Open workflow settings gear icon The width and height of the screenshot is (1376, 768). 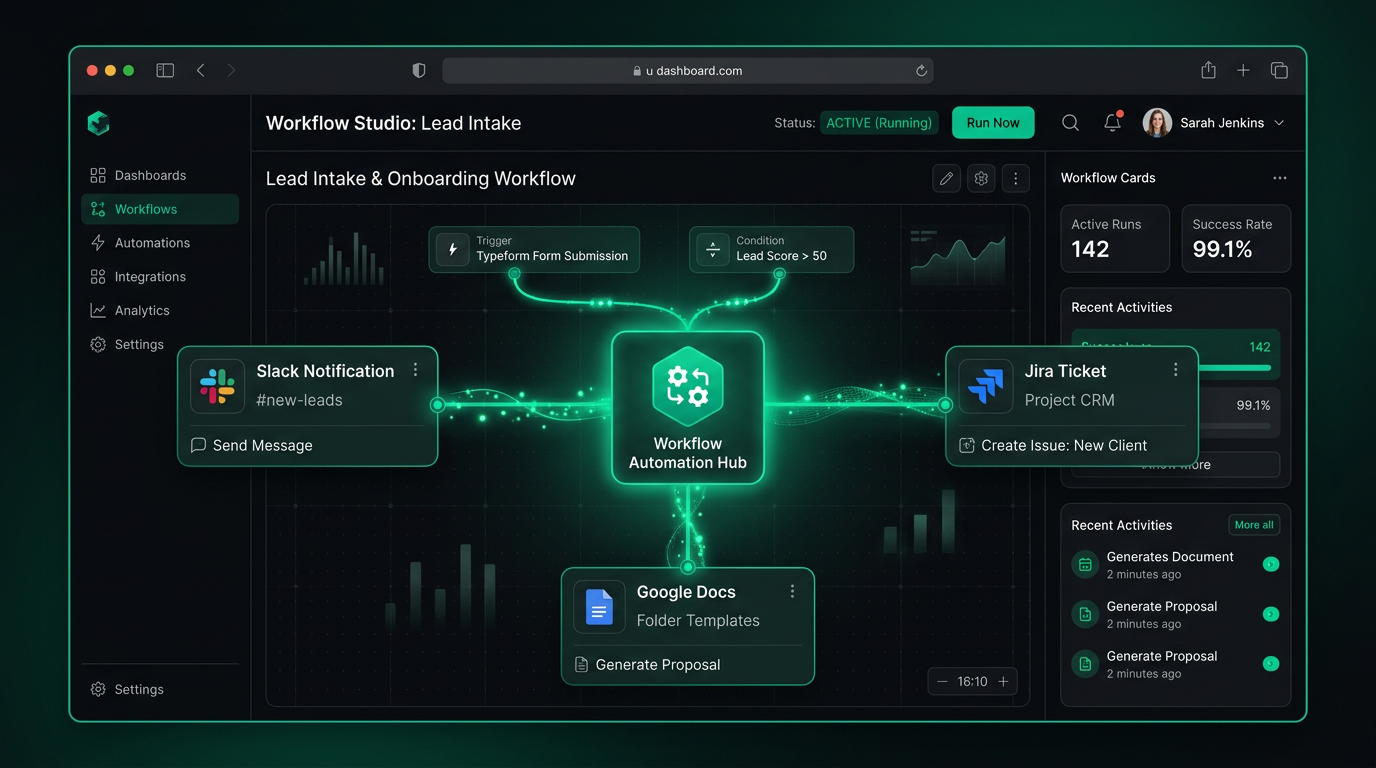(x=981, y=179)
